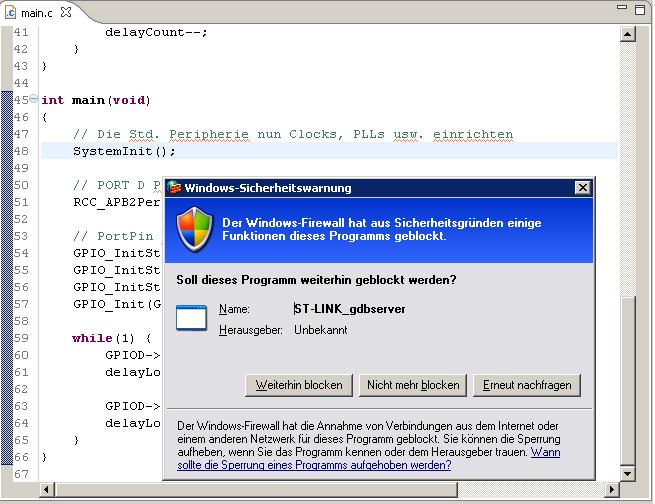The width and height of the screenshot is (655, 504).
Task: Click the horizontal scrollbar left arrow
Action: (x=46, y=489)
